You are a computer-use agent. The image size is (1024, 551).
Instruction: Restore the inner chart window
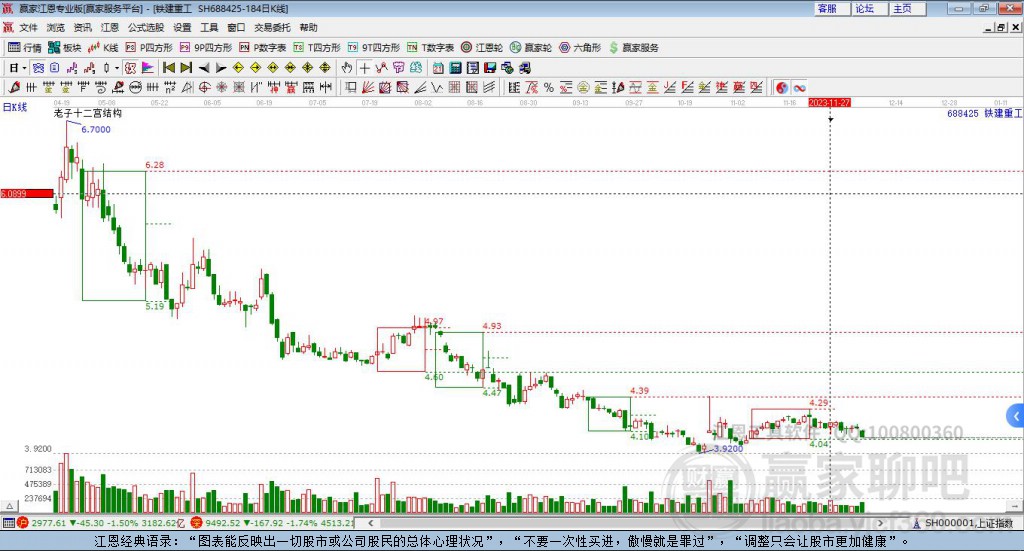coord(1001,27)
